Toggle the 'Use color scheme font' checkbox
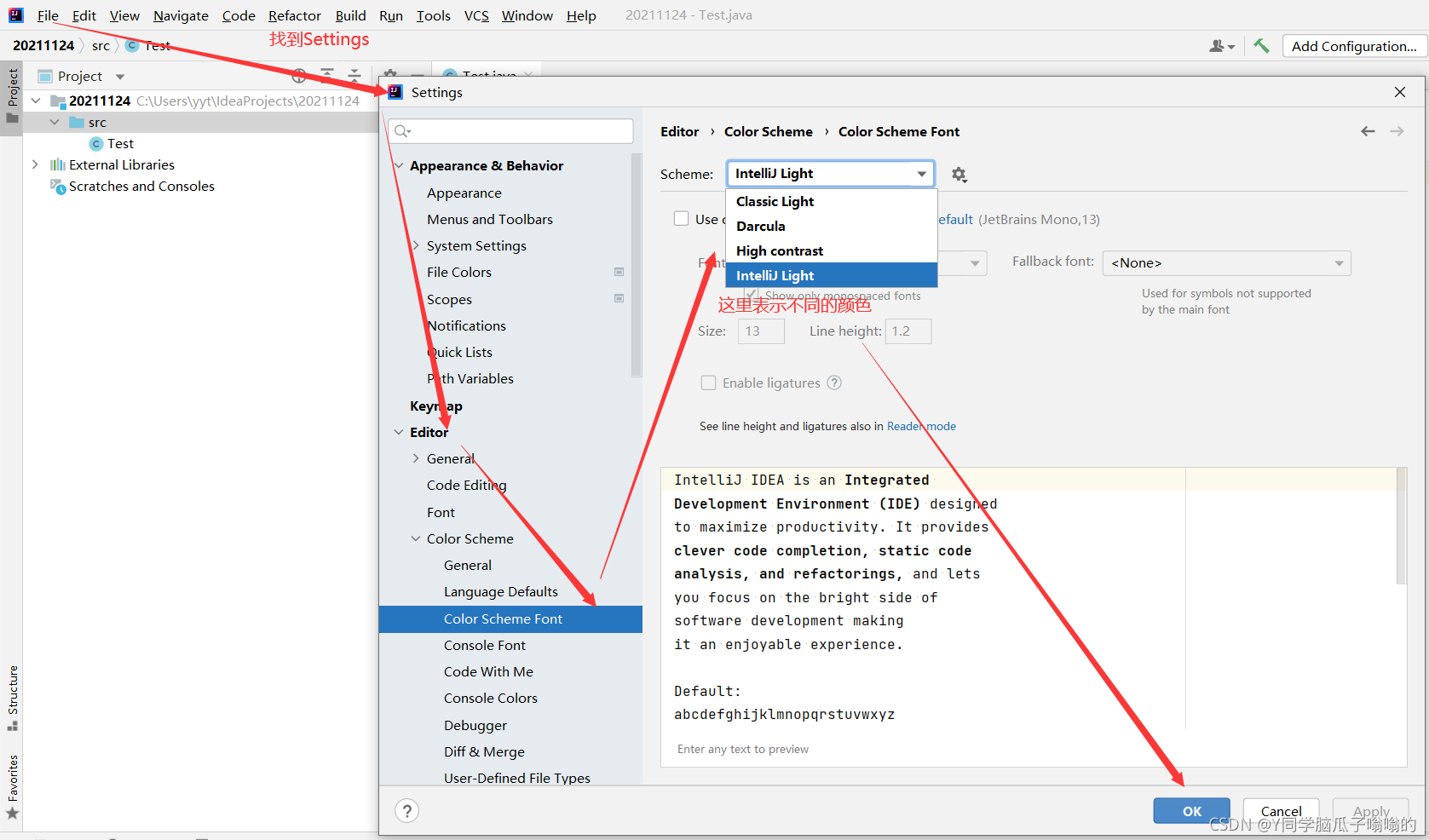The height and width of the screenshot is (840, 1429). (682, 219)
